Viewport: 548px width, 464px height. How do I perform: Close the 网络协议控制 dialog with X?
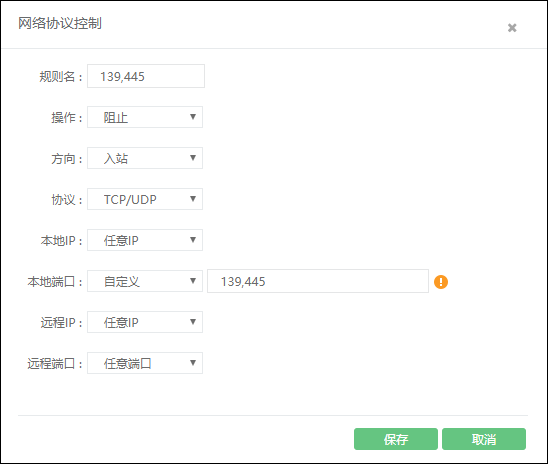(x=512, y=28)
